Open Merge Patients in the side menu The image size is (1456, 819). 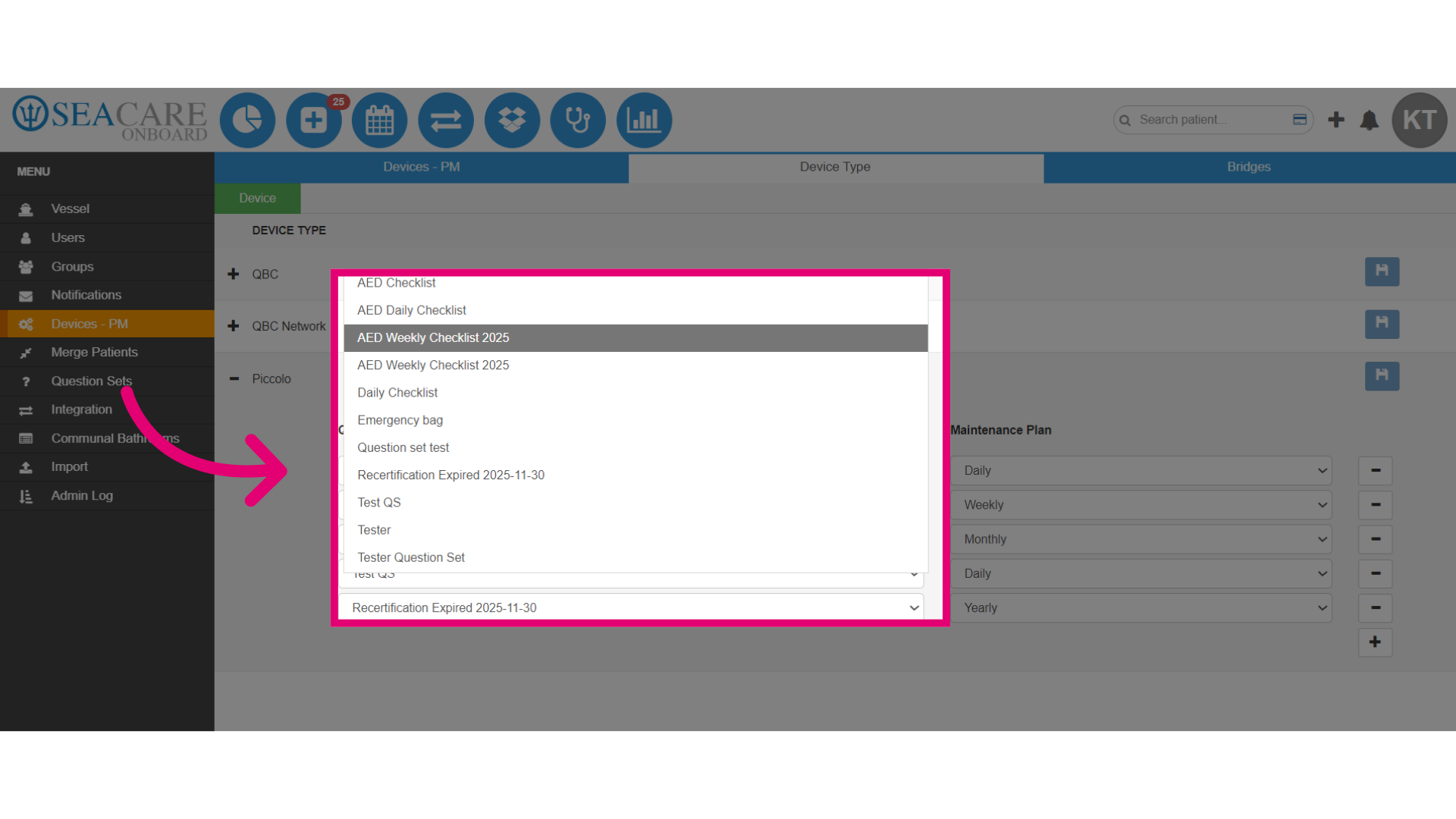point(107,352)
